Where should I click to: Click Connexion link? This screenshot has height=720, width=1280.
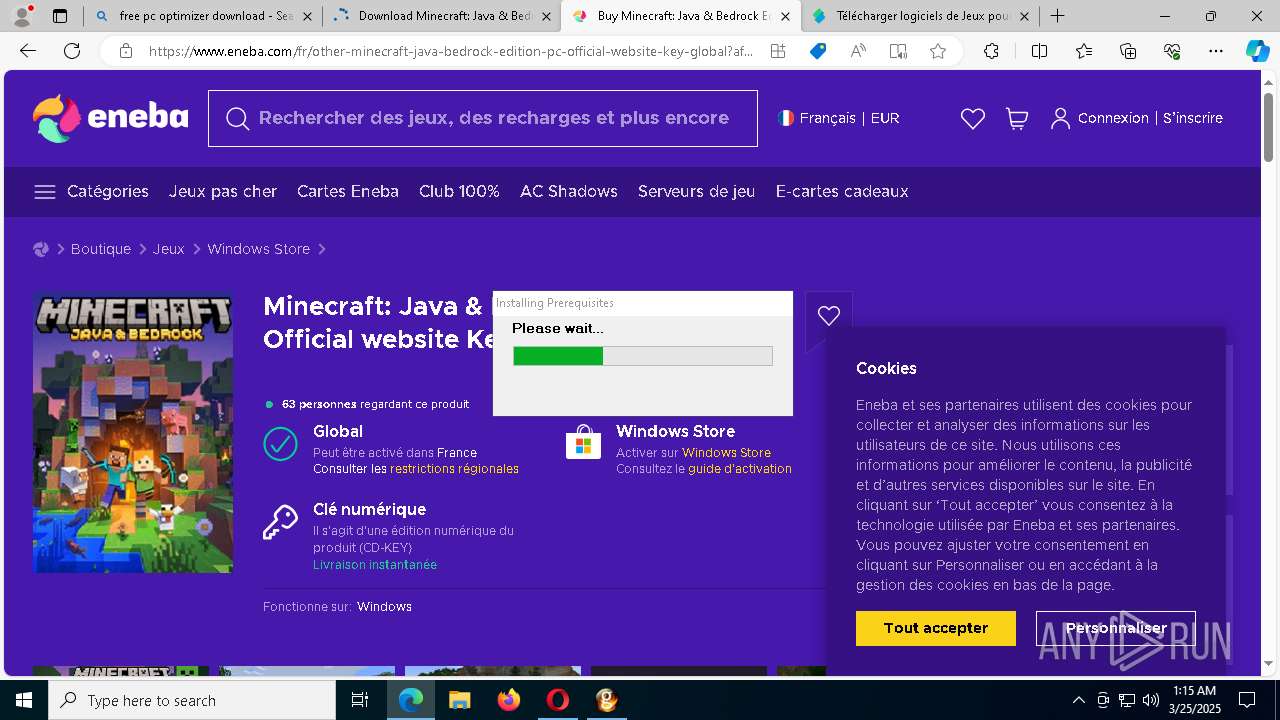[x=1113, y=118]
